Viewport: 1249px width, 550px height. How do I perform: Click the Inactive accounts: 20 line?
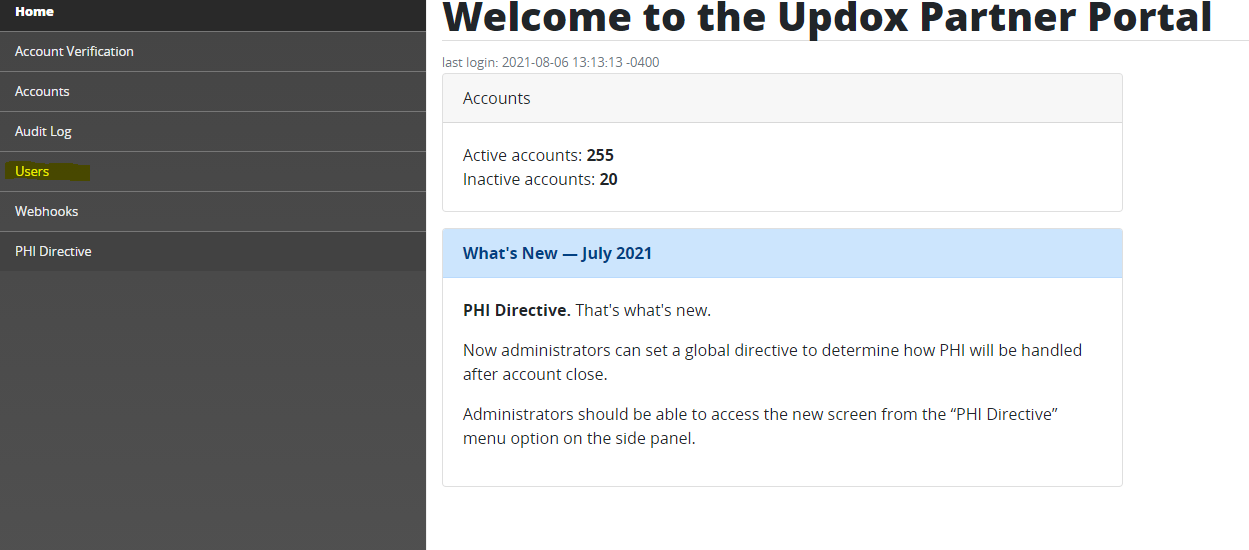point(540,179)
